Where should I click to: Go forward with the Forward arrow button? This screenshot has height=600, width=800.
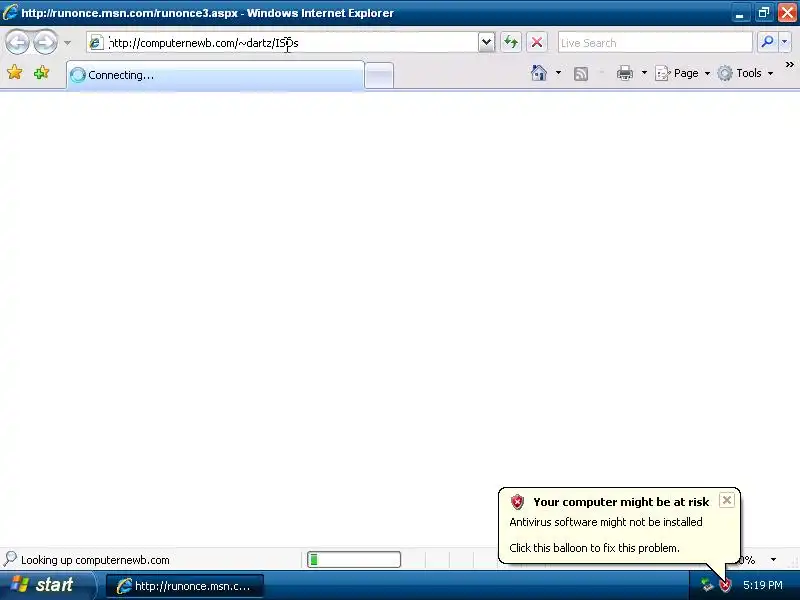[46, 42]
